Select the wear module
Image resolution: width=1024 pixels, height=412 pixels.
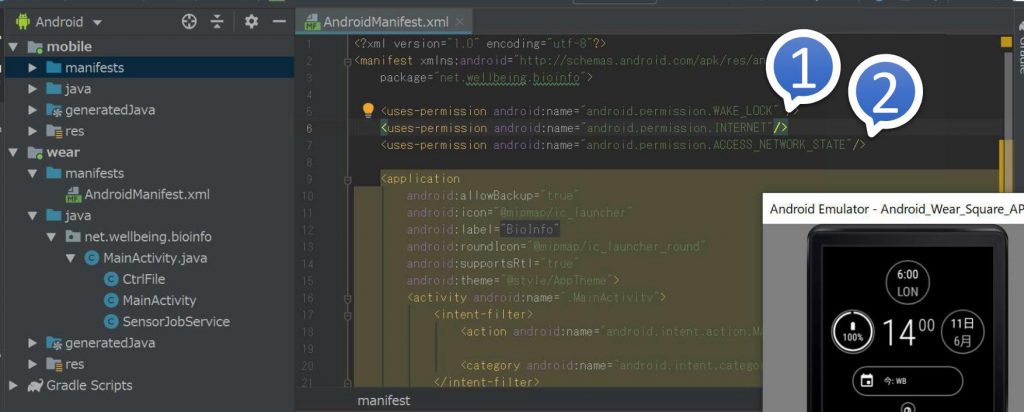(x=63, y=152)
